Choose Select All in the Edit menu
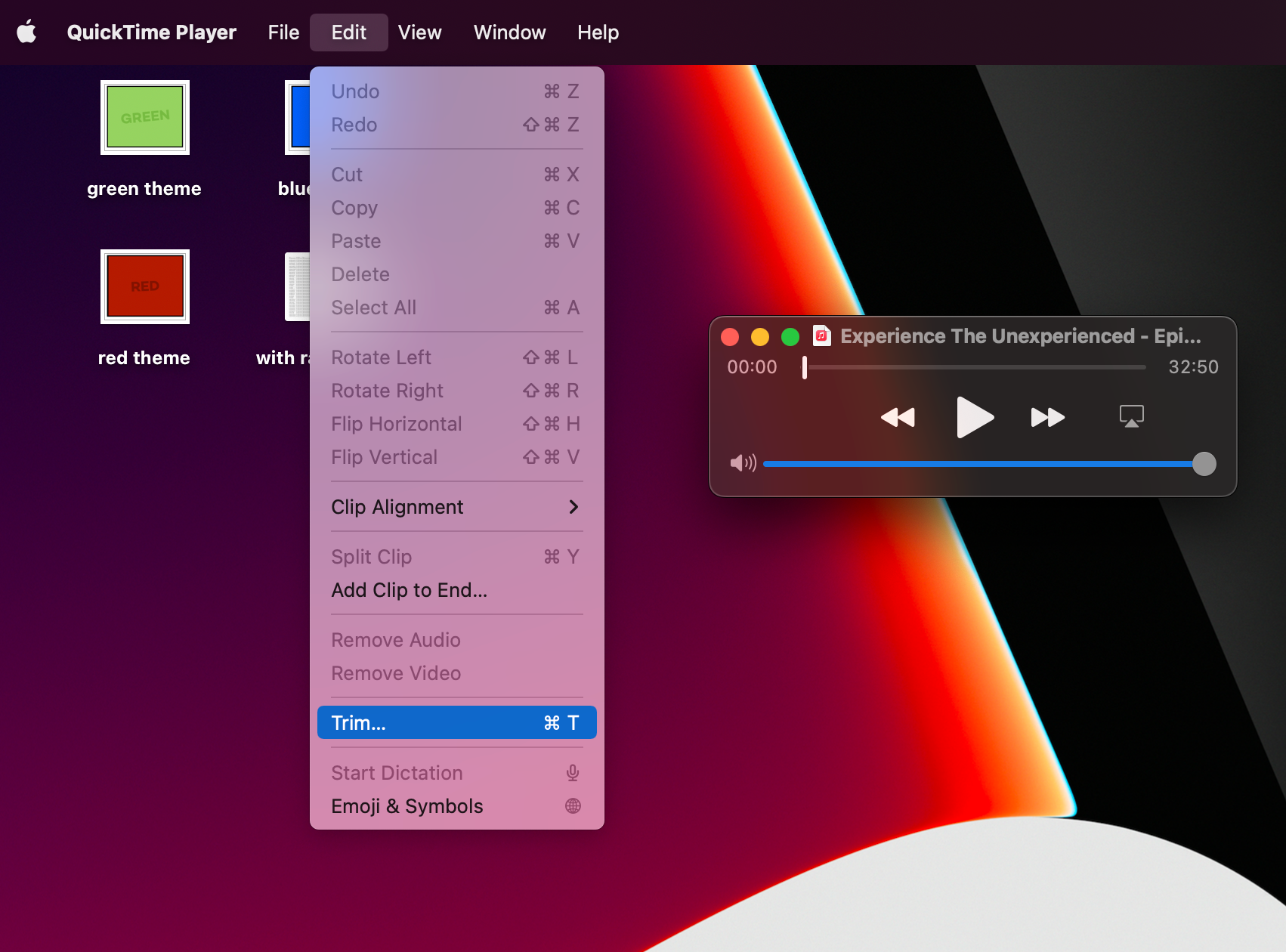Image resolution: width=1286 pixels, height=952 pixels. click(x=456, y=308)
